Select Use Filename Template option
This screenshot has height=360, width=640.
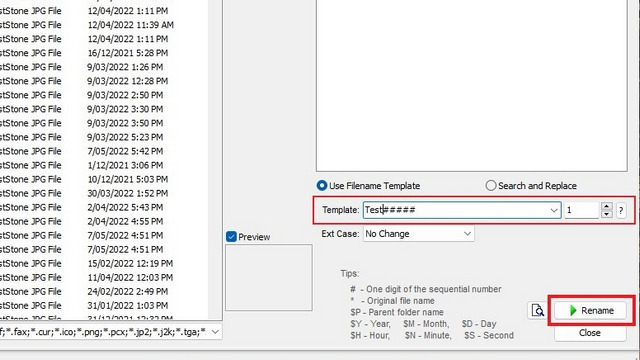pos(369,186)
